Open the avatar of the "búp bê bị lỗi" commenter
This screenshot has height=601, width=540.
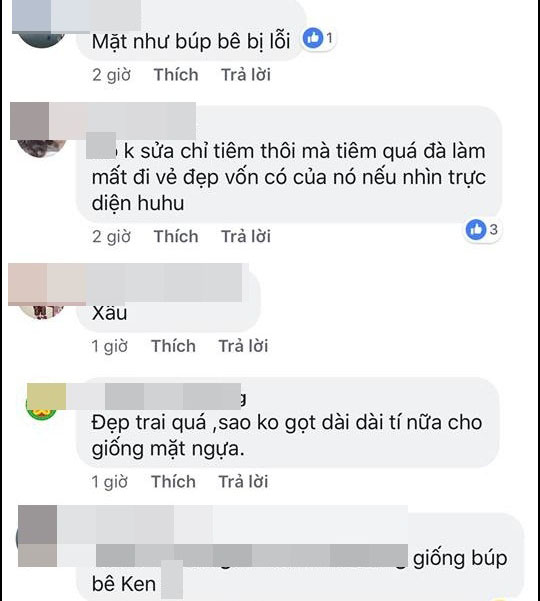(42, 38)
